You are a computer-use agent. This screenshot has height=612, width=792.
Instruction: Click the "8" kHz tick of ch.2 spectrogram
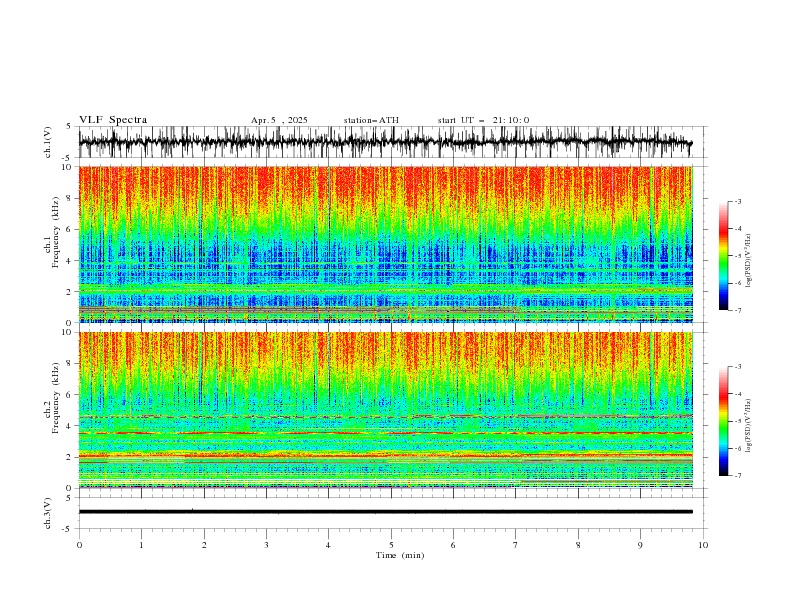(71, 364)
